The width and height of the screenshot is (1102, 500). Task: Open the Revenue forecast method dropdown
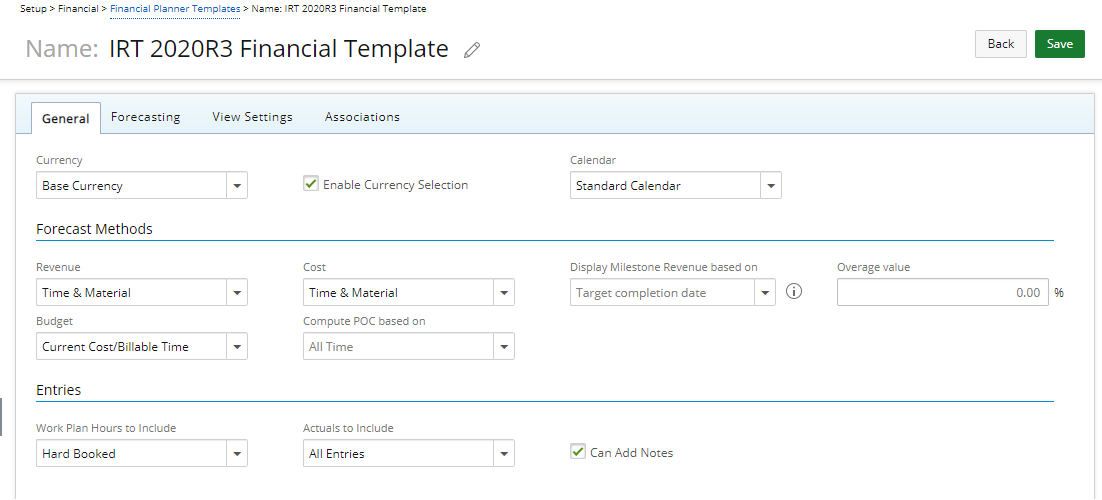click(x=141, y=293)
